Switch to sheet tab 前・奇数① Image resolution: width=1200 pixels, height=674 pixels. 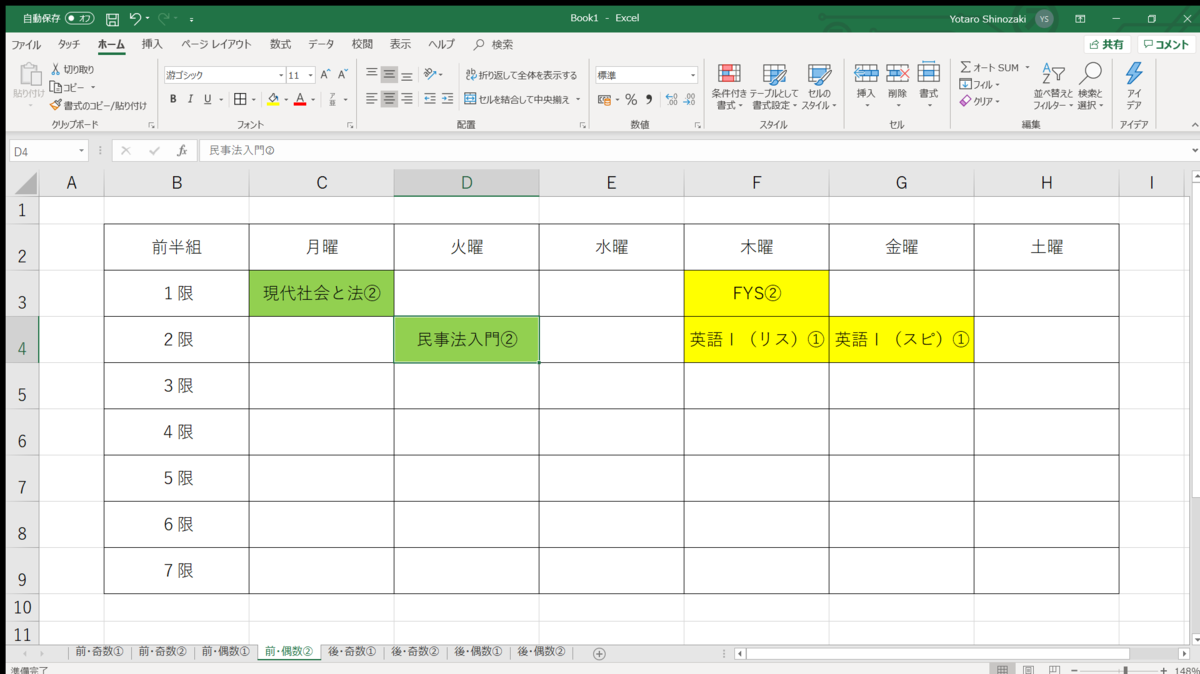[x=99, y=652]
